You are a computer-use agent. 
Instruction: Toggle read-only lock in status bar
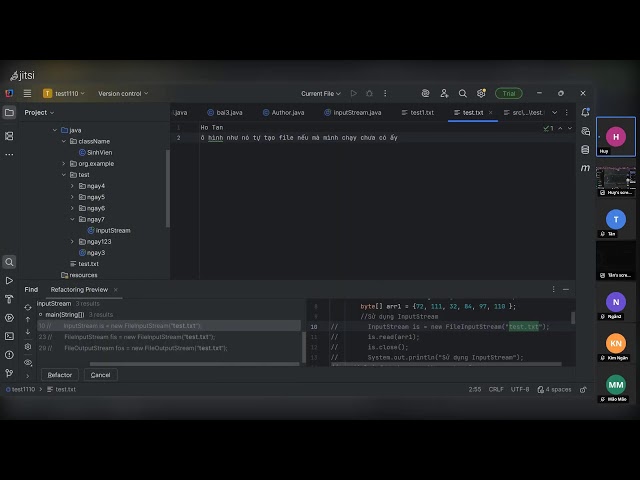[583, 390]
